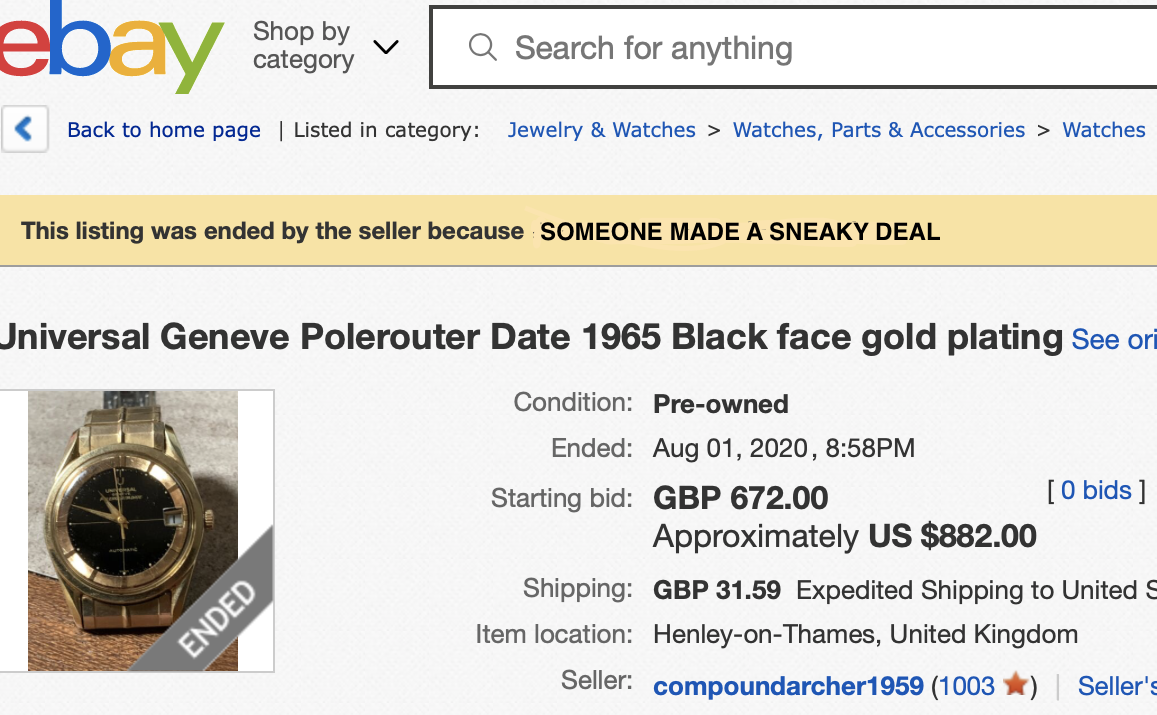1157x715 pixels.
Task: View the 0 bids history link
Action: (1096, 490)
